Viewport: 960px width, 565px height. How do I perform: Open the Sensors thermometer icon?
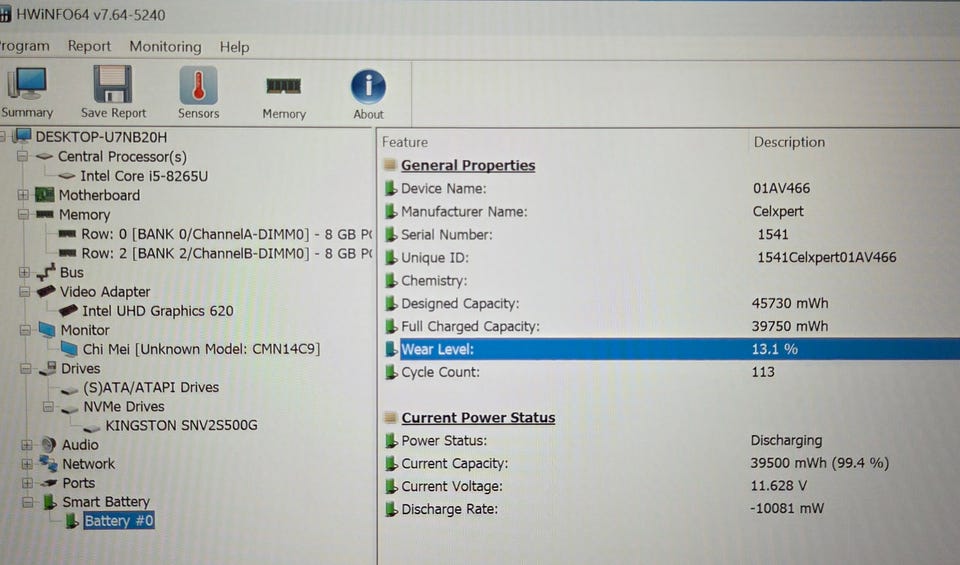198,85
